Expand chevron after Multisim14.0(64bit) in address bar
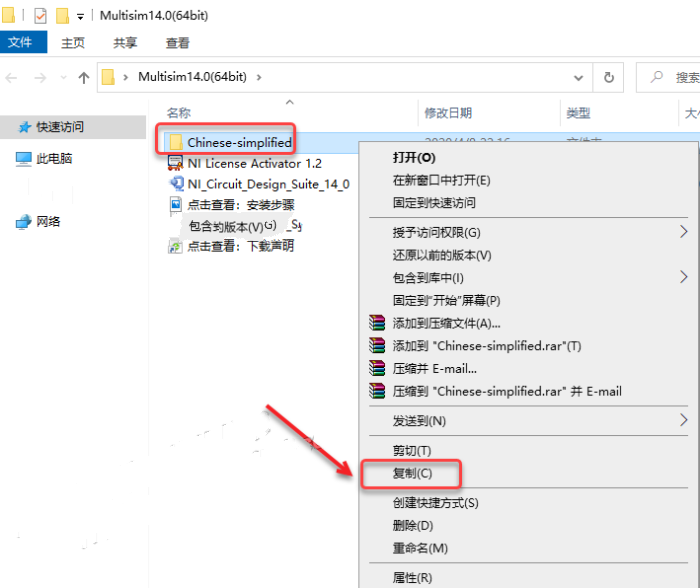The width and height of the screenshot is (700, 588). [x=259, y=77]
